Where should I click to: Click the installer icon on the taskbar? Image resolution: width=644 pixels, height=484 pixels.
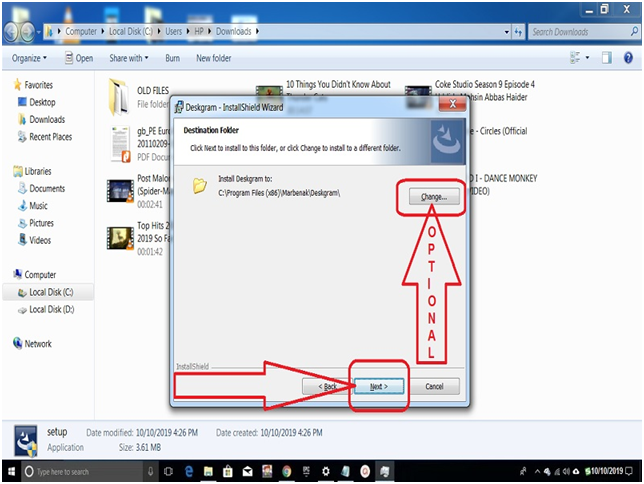point(385,472)
